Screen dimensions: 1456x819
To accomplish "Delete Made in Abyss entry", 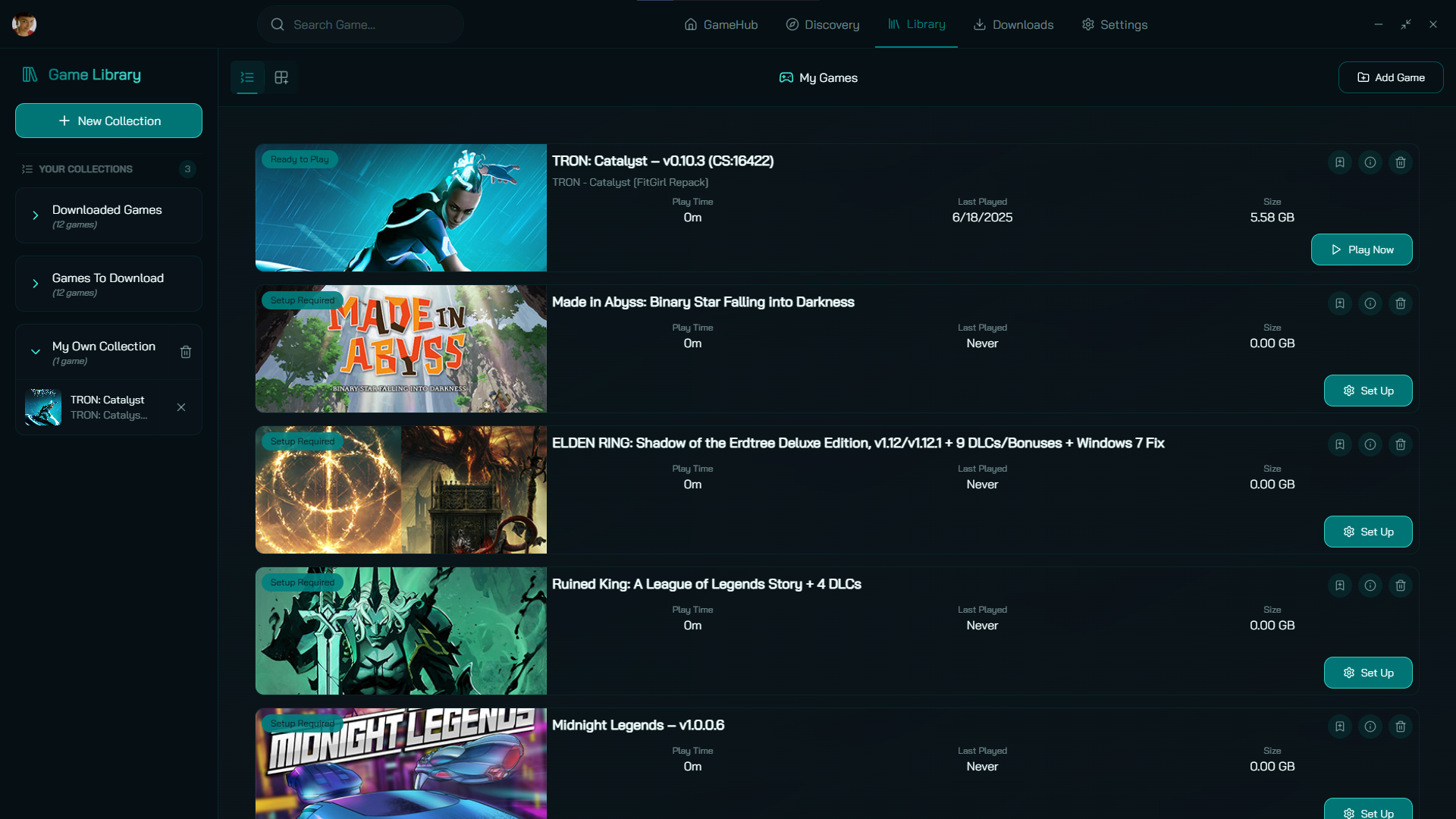I will pyautogui.click(x=1401, y=303).
